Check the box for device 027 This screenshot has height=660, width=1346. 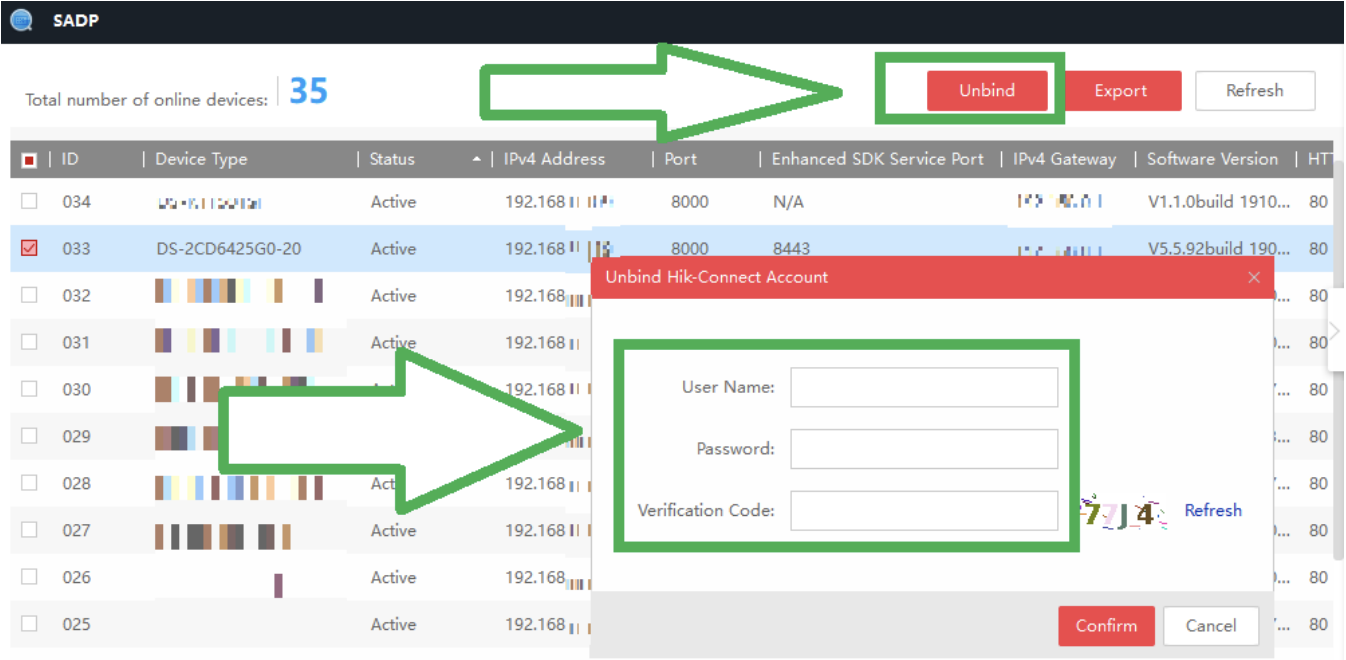click(x=29, y=530)
